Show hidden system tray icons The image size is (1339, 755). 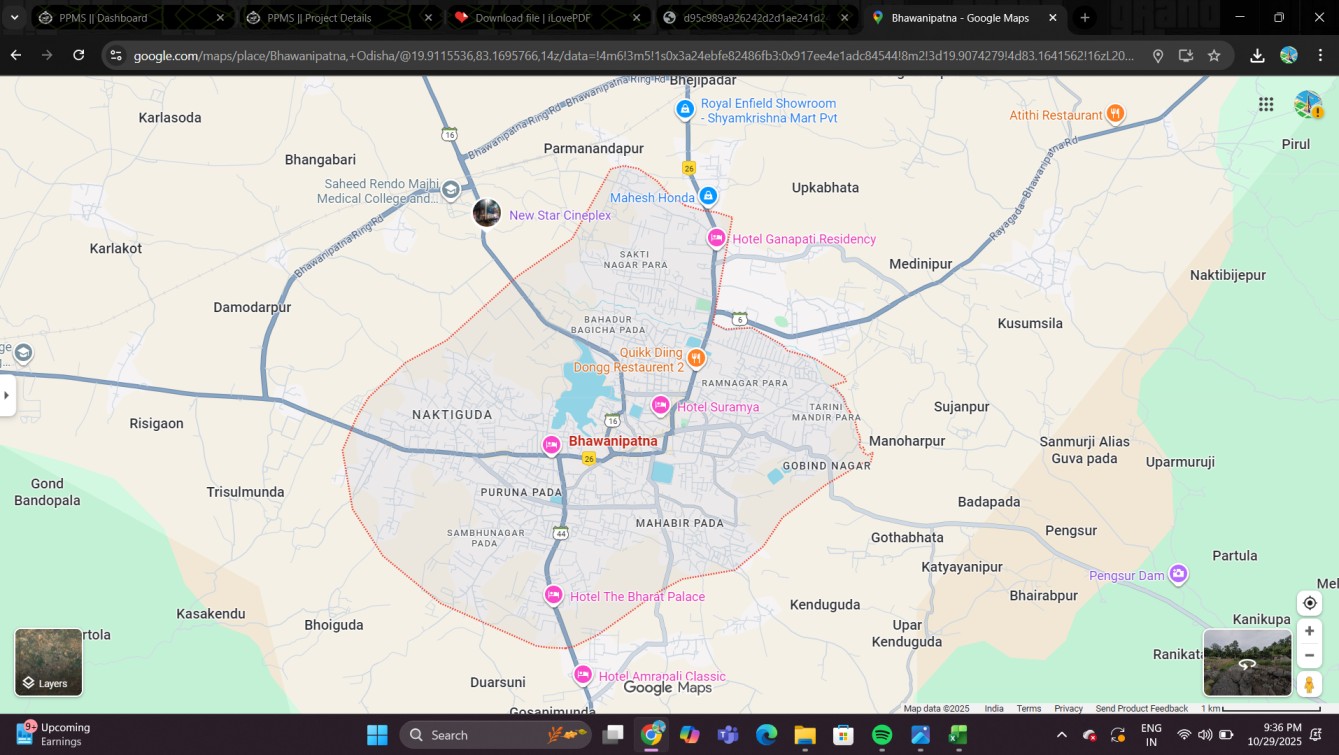pos(1062,736)
